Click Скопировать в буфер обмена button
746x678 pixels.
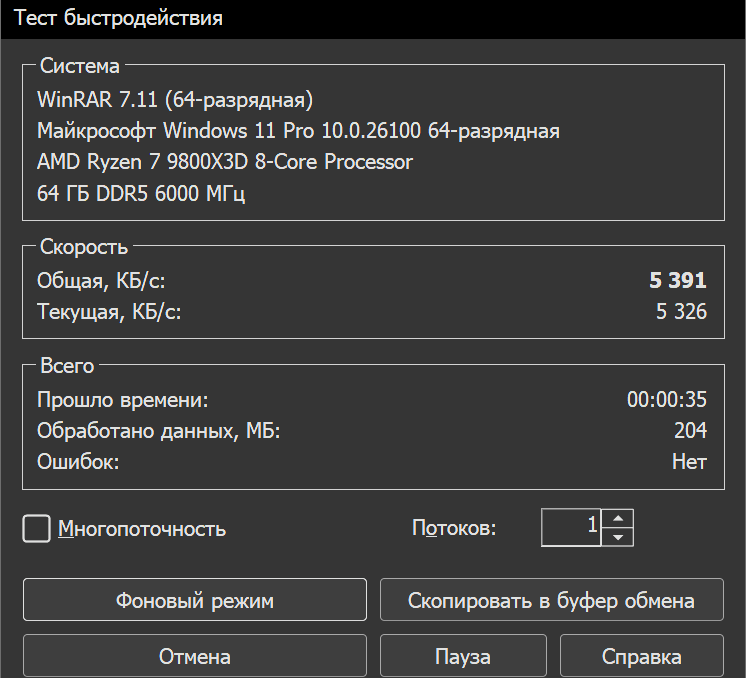pos(551,600)
